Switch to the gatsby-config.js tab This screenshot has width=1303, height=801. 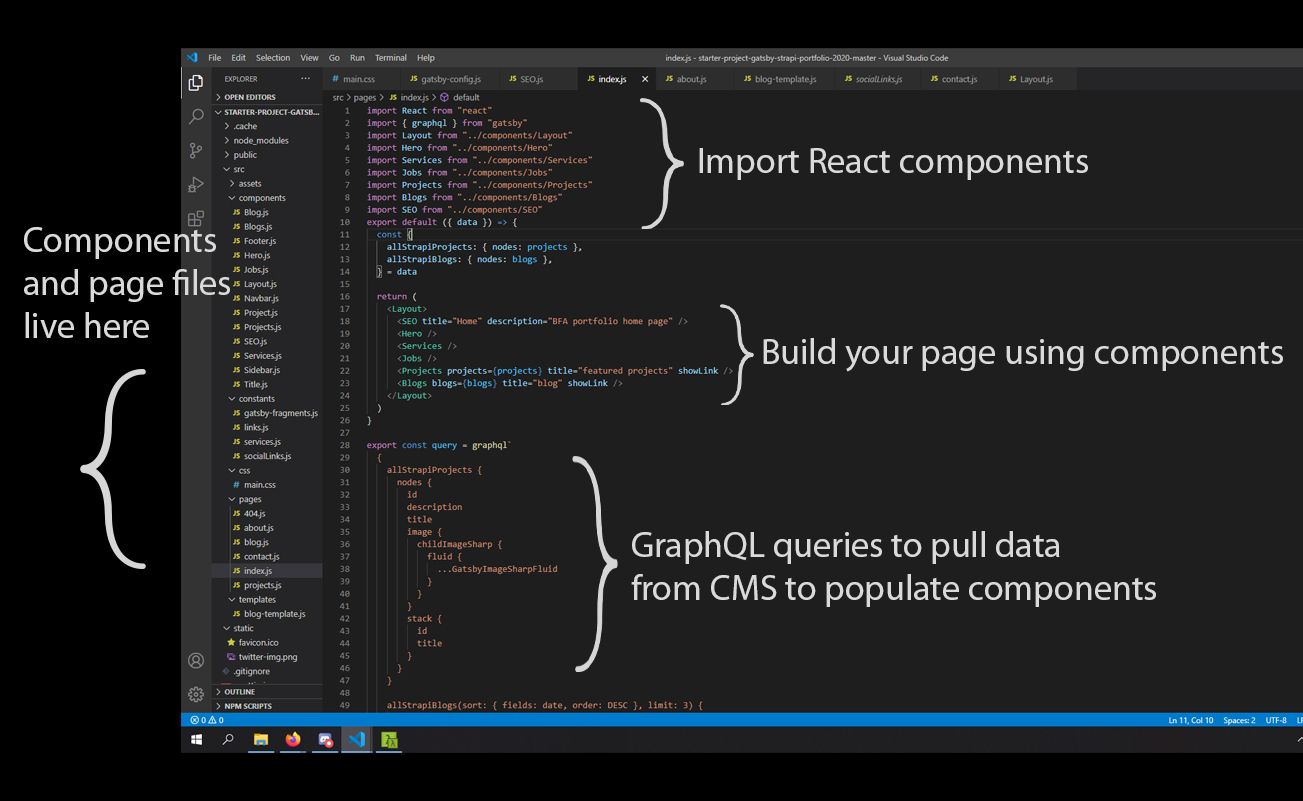point(450,79)
